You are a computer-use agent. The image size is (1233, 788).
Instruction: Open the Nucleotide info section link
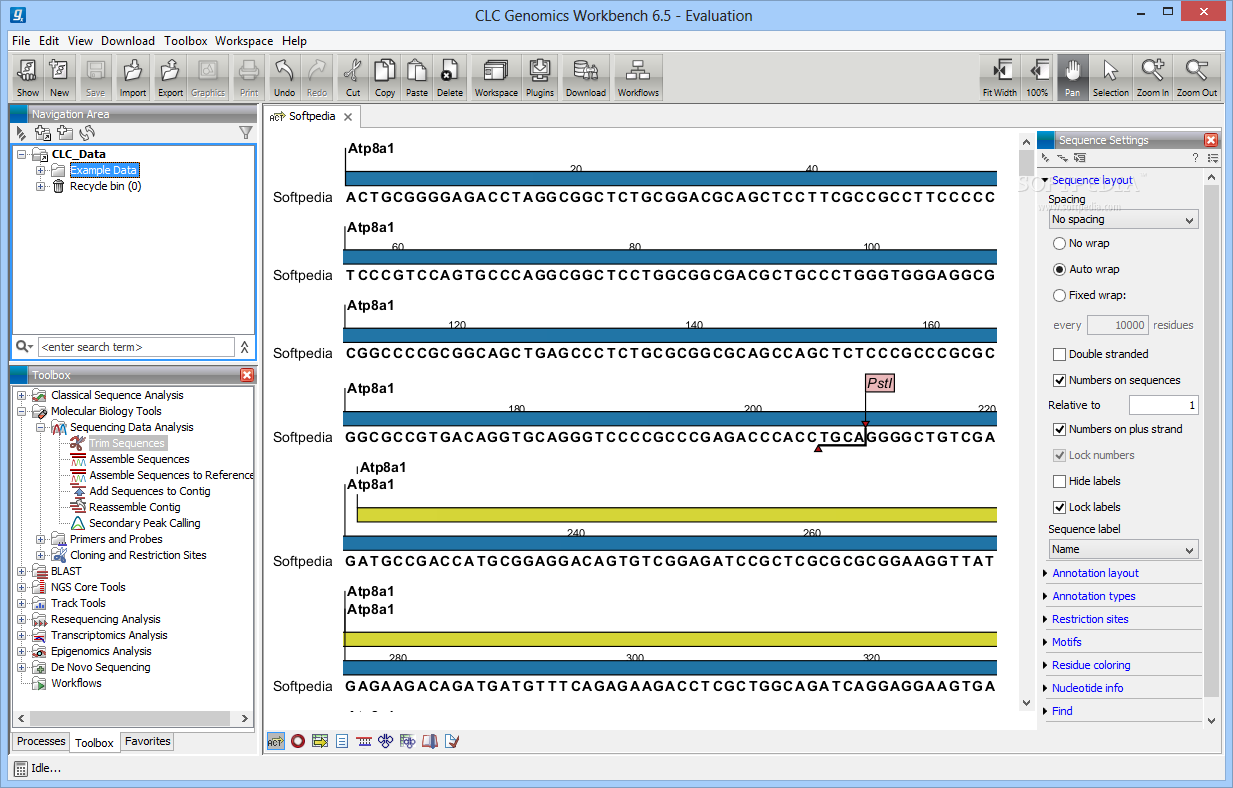click(1087, 688)
